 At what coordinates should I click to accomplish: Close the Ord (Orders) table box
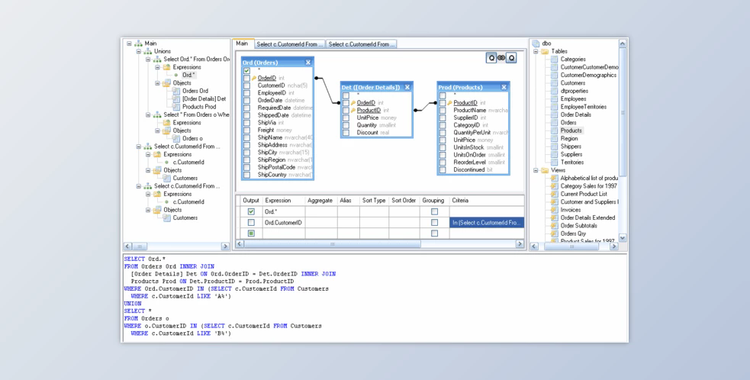(308, 63)
